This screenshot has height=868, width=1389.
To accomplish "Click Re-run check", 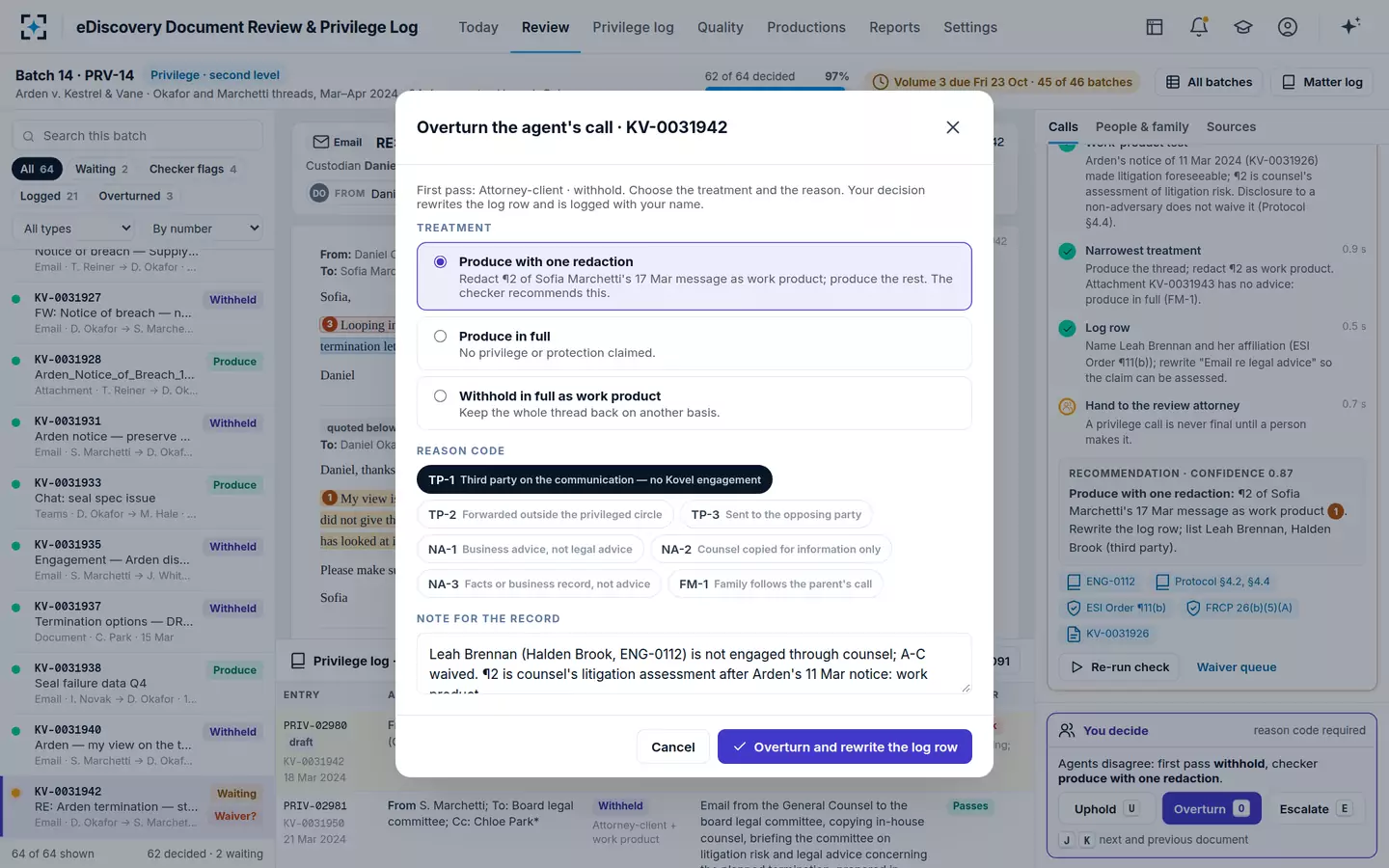I will pos(1120,667).
